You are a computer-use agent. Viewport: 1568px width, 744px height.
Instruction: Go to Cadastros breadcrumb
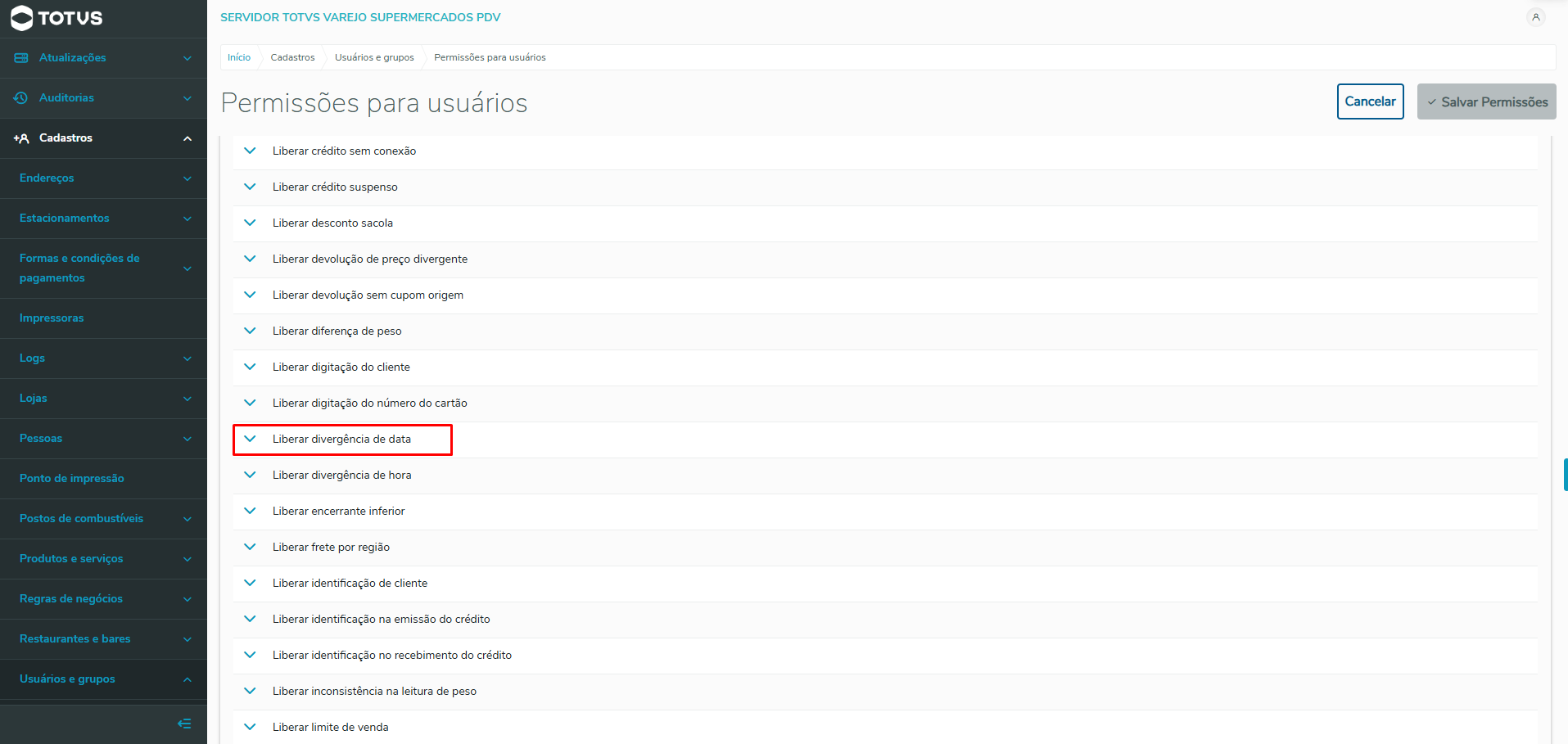coord(292,57)
